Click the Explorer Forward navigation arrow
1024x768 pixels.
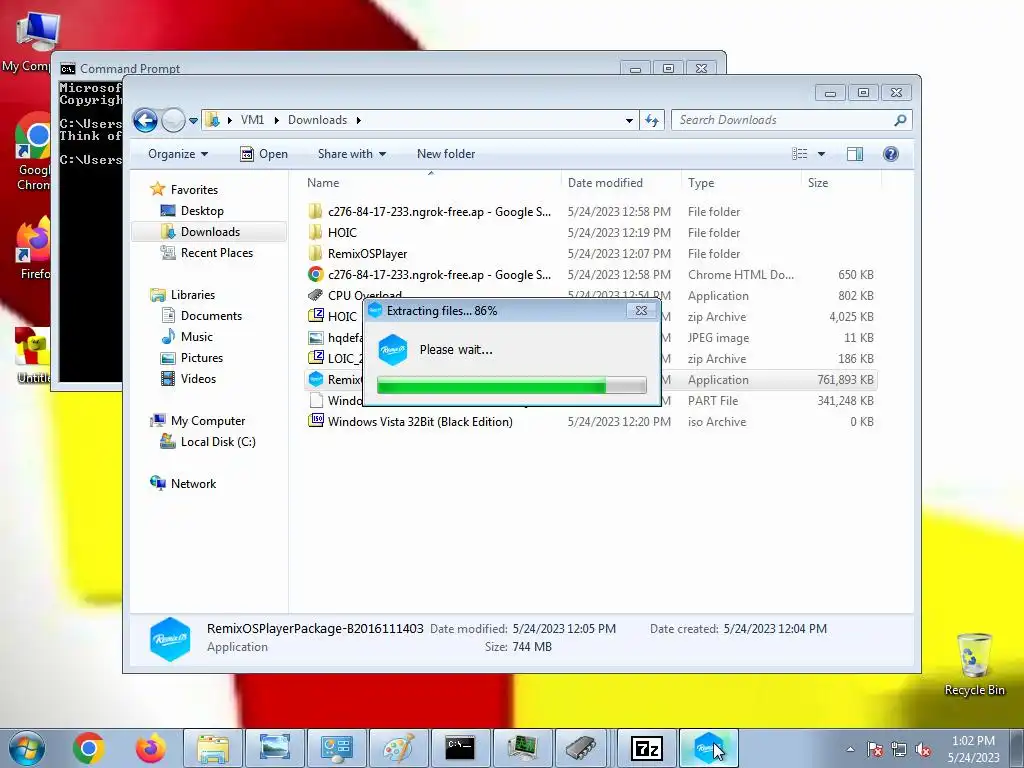173,120
